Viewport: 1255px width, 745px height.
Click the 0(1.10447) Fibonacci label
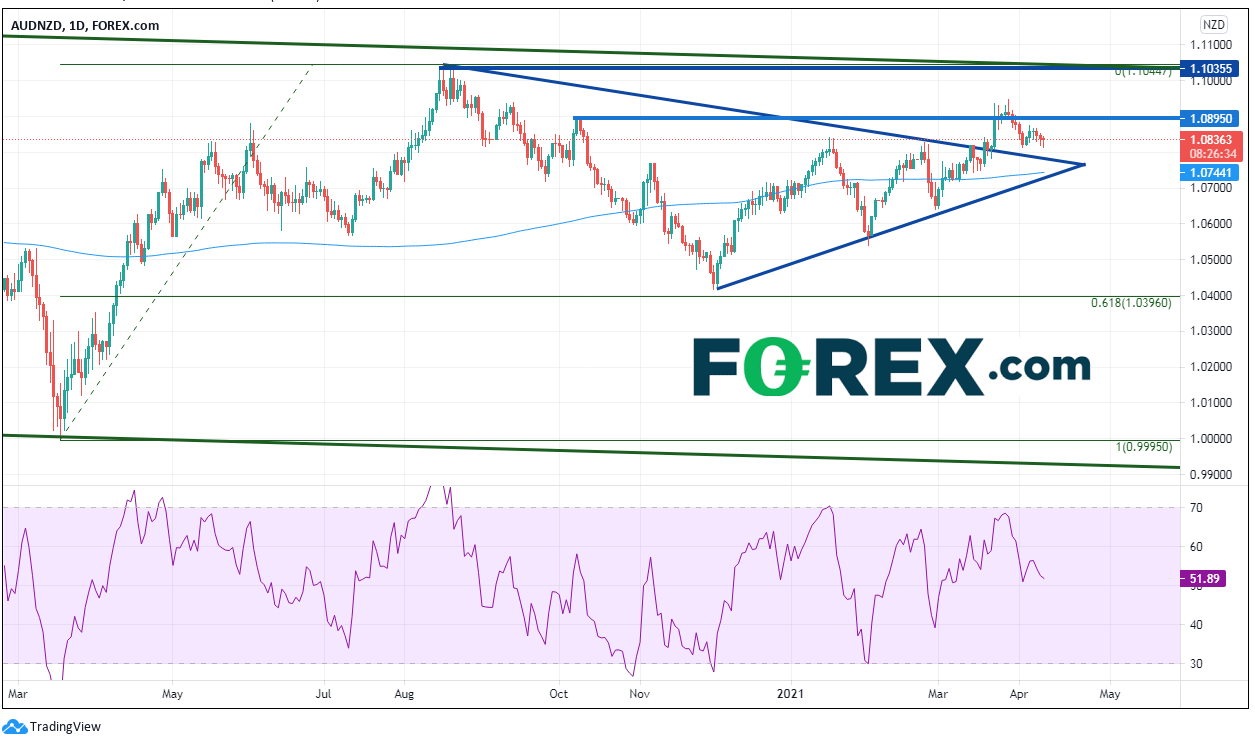point(1146,72)
